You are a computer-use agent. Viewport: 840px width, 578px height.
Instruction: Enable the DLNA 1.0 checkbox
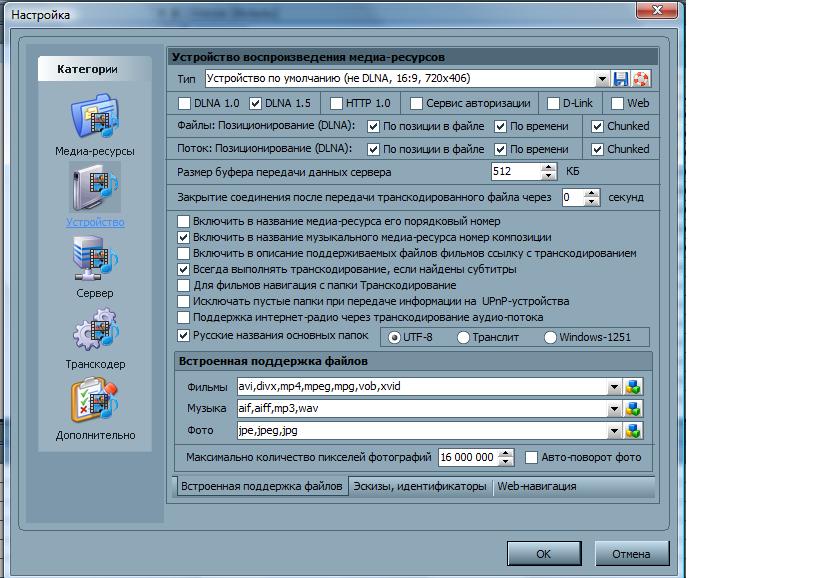pyautogui.click(x=184, y=103)
